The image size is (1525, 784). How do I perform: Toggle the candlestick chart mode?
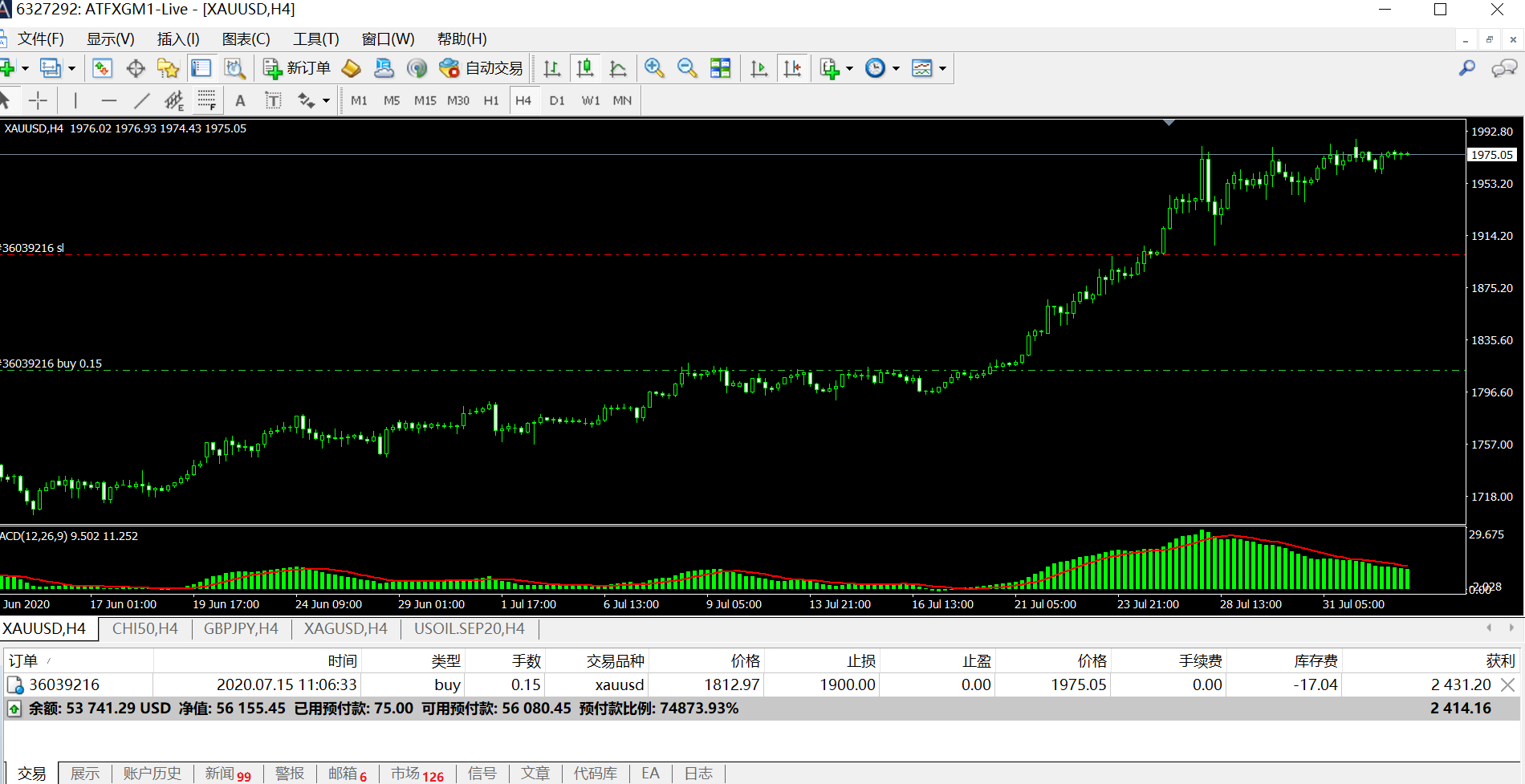click(585, 69)
